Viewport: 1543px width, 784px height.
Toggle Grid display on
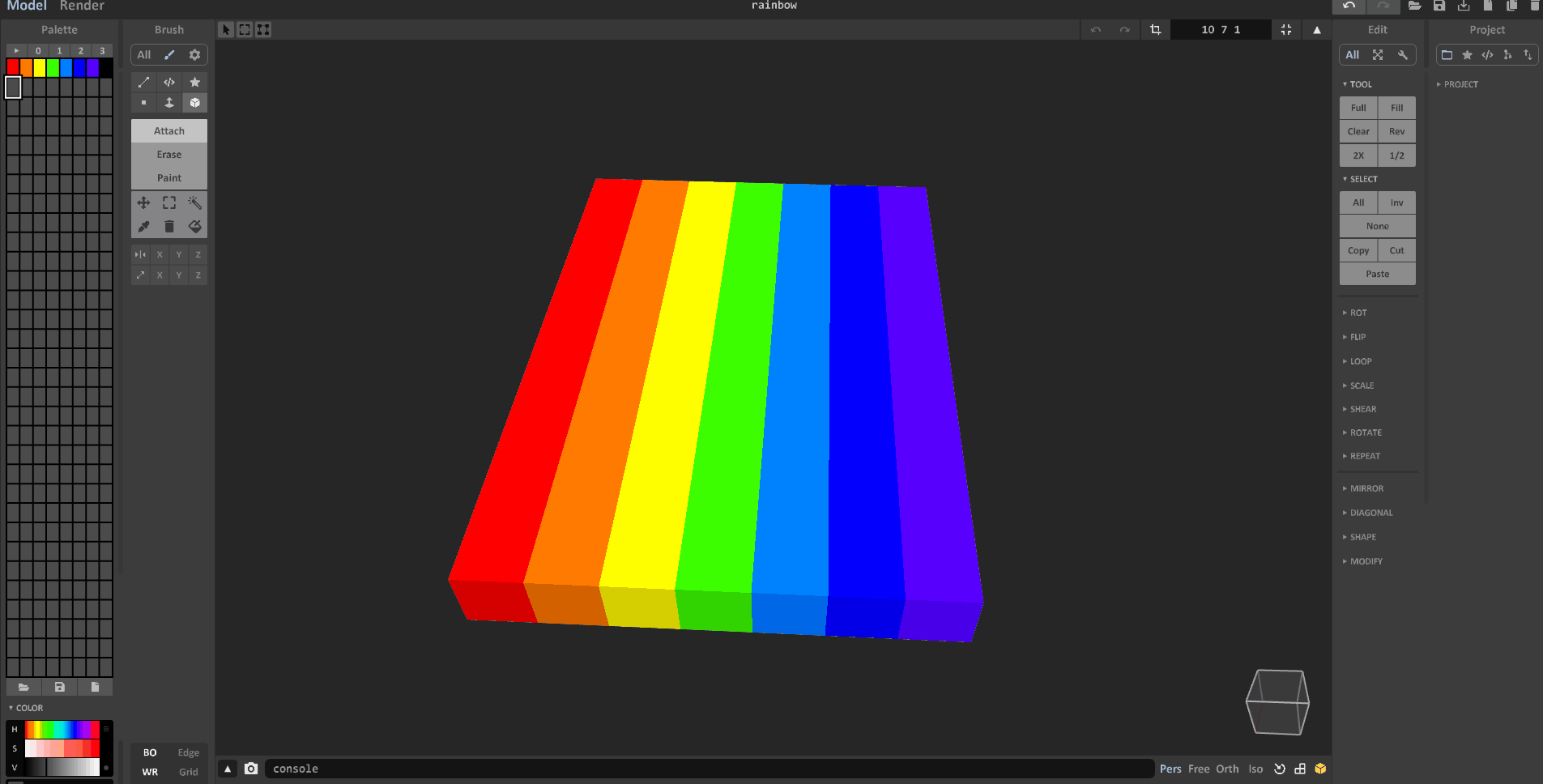[189, 772]
